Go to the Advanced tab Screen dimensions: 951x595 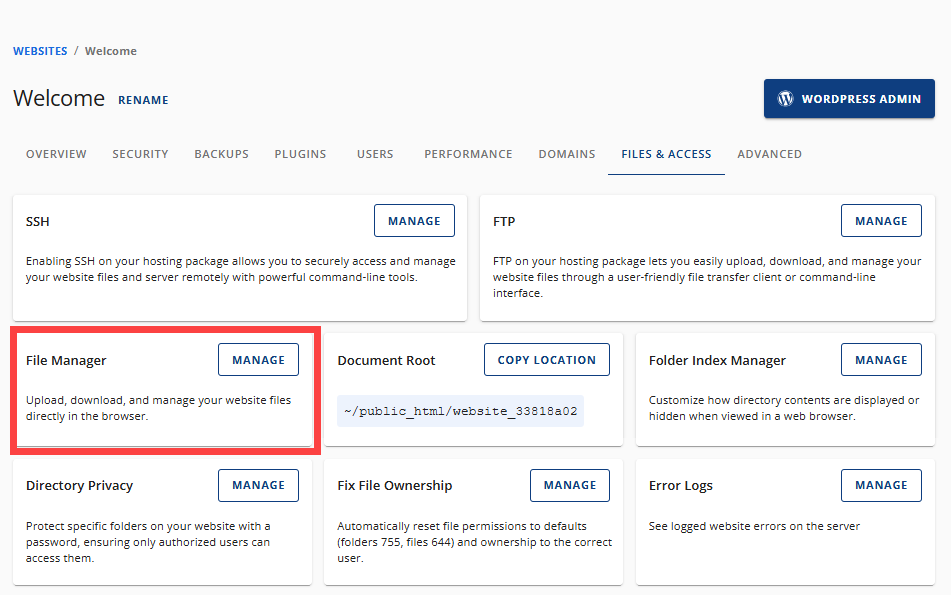(770, 154)
